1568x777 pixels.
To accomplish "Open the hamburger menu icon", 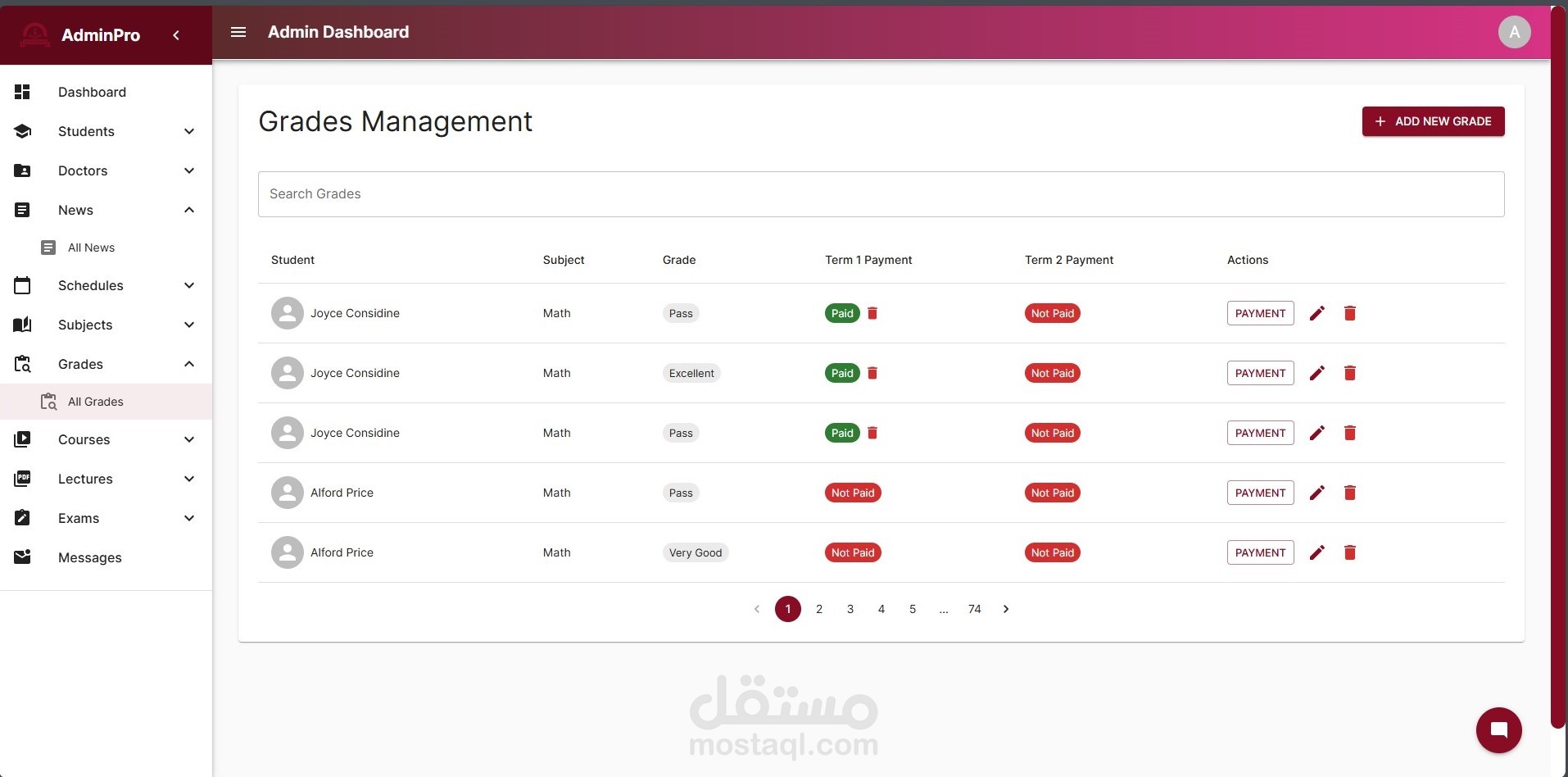I will (x=238, y=32).
